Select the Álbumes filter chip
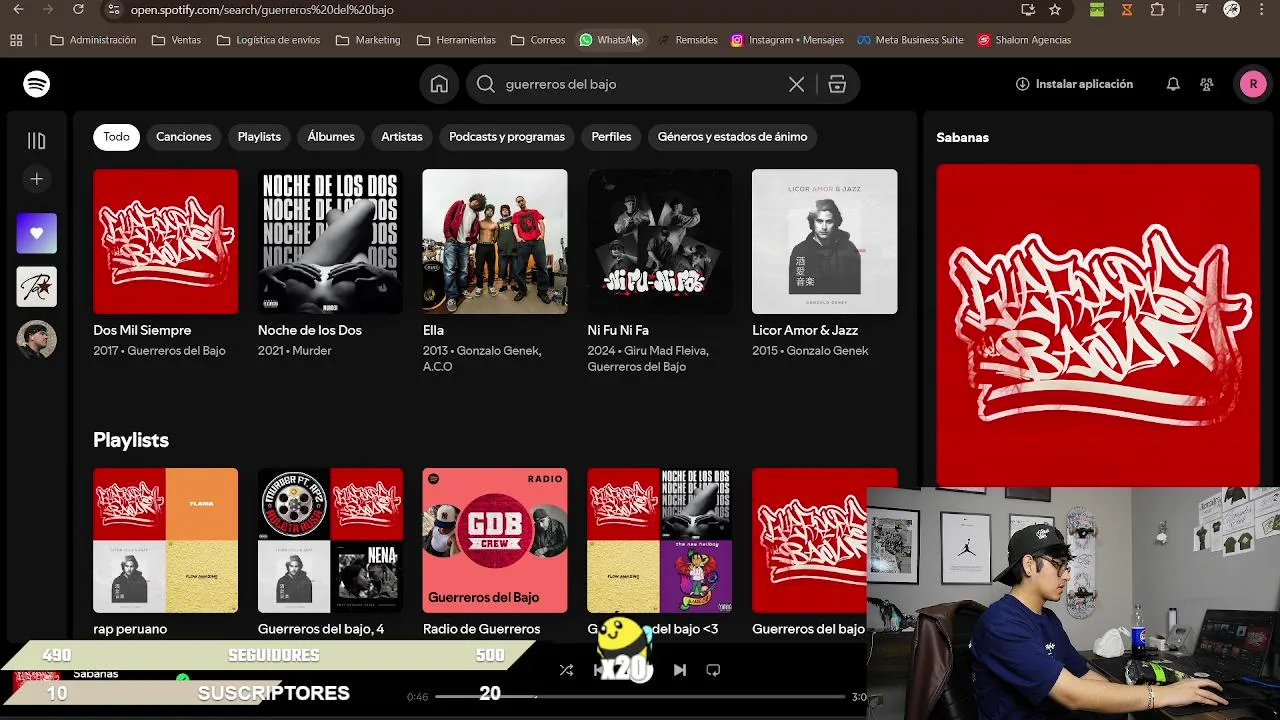The image size is (1280, 720). click(x=331, y=137)
